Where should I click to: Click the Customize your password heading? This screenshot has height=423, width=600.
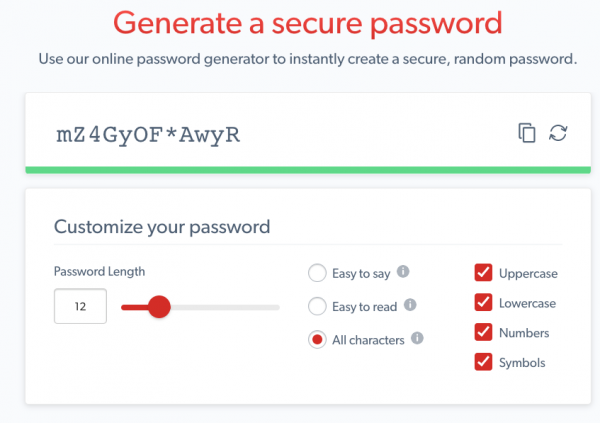[x=162, y=226]
